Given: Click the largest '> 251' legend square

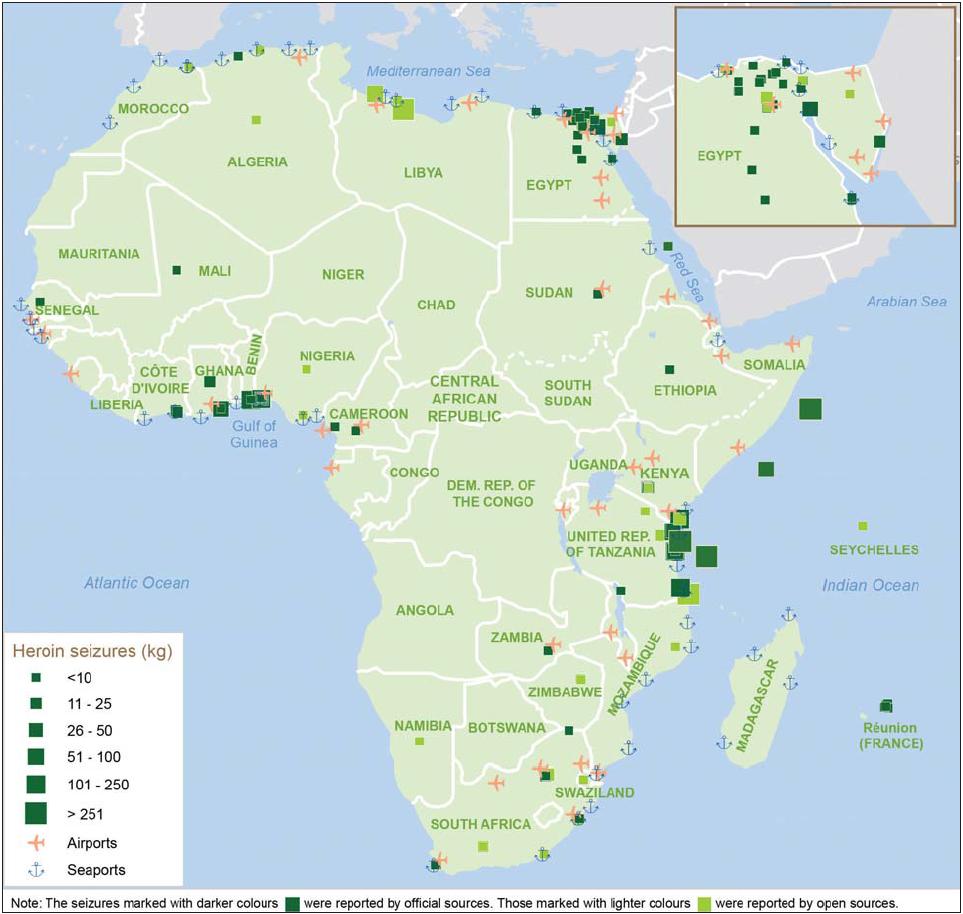Looking at the screenshot, I should 36,813.
